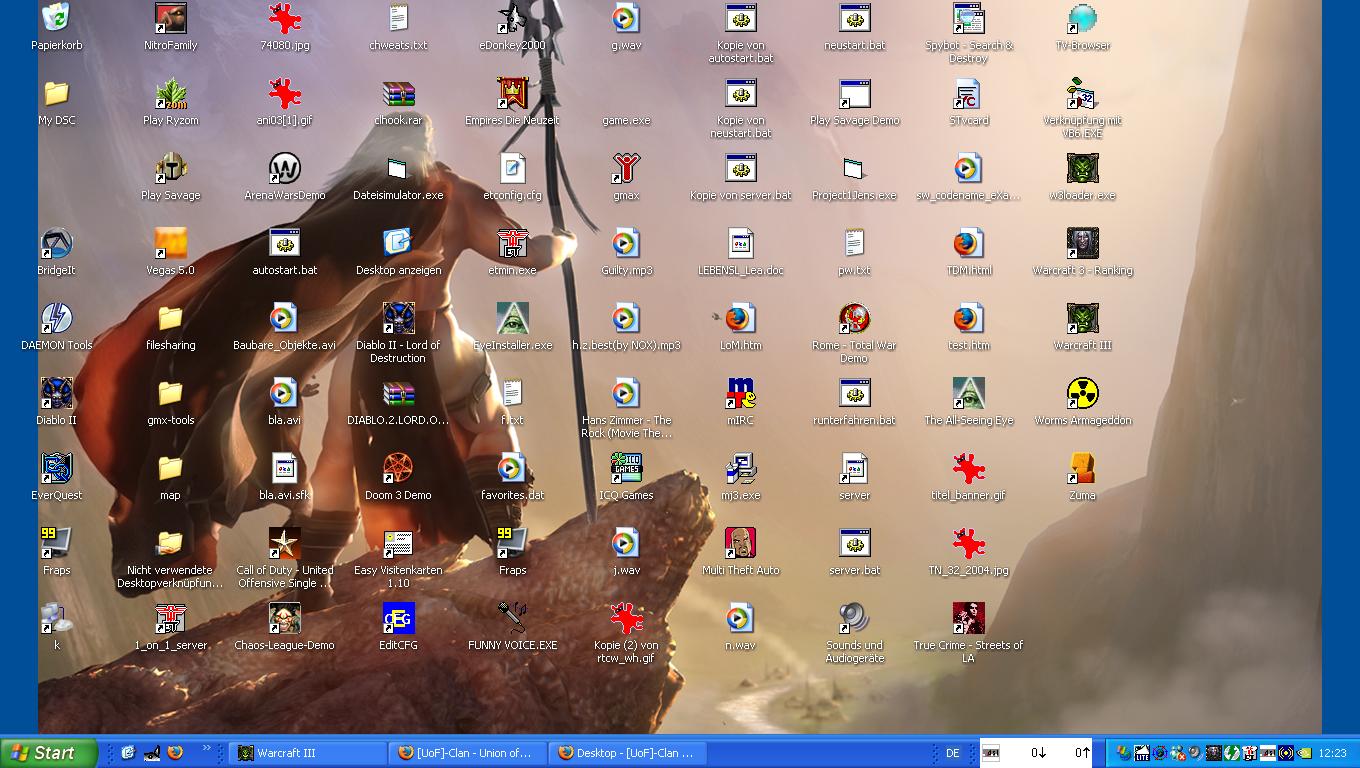Switch to Warcraft III taskbar button

coord(308,753)
